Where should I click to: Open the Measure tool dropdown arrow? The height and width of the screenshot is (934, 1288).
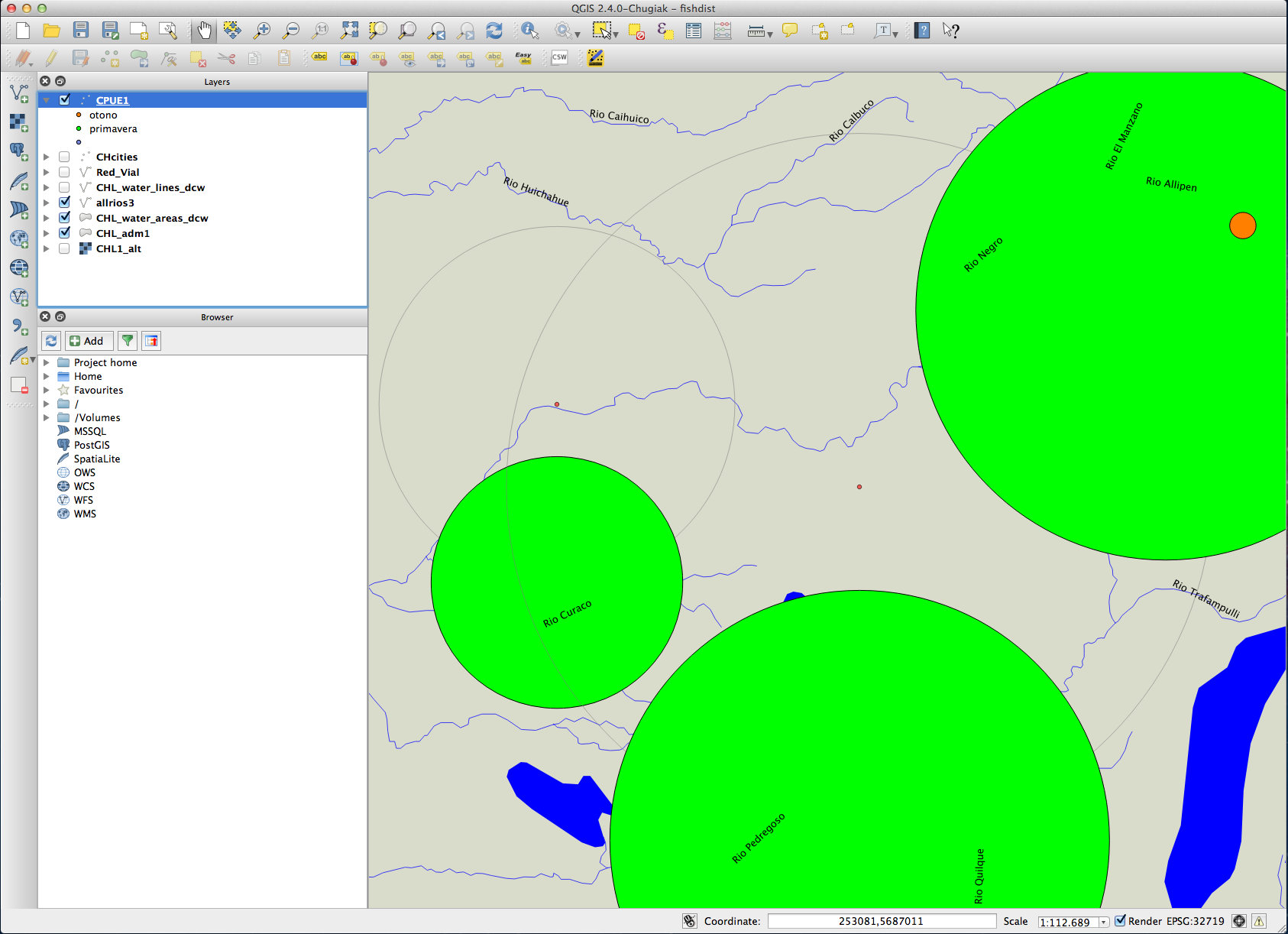pos(770,34)
